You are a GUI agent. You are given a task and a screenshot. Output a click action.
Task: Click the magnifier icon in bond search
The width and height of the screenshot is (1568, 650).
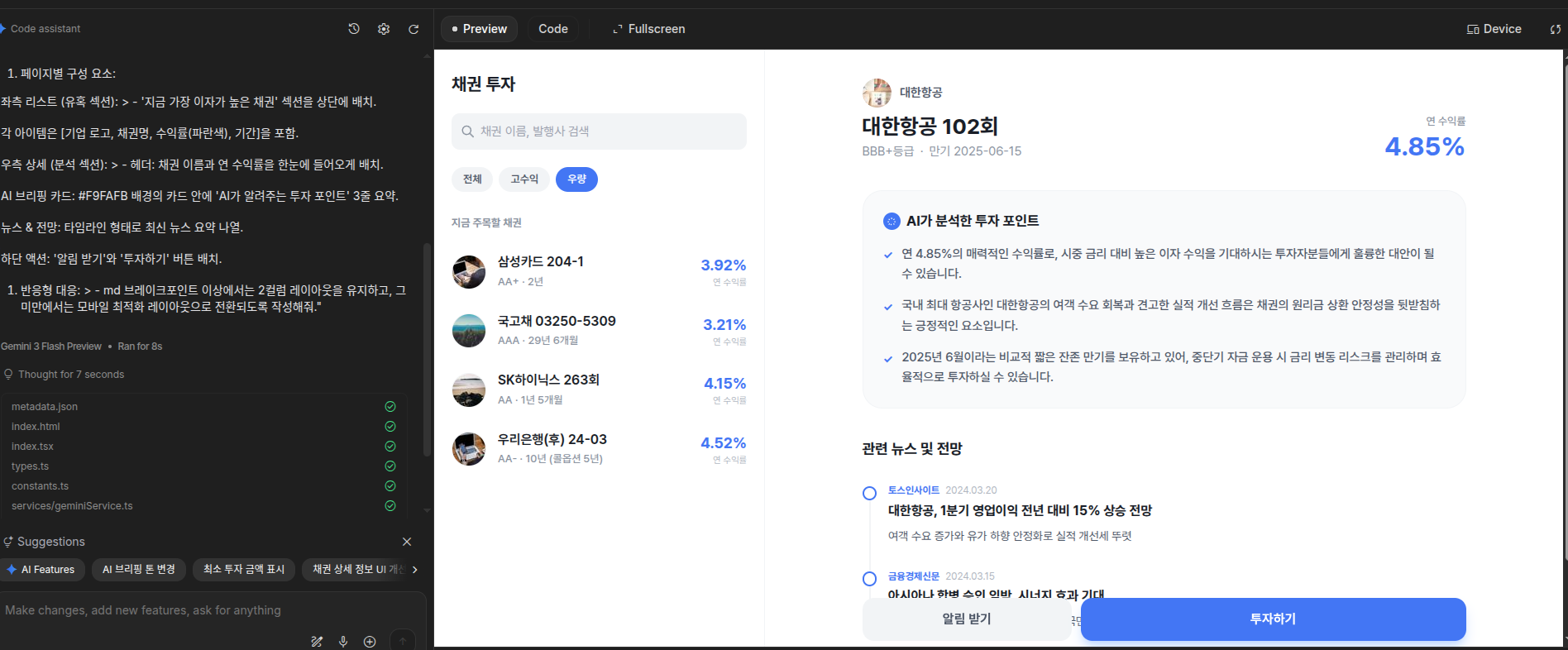(x=468, y=131)
